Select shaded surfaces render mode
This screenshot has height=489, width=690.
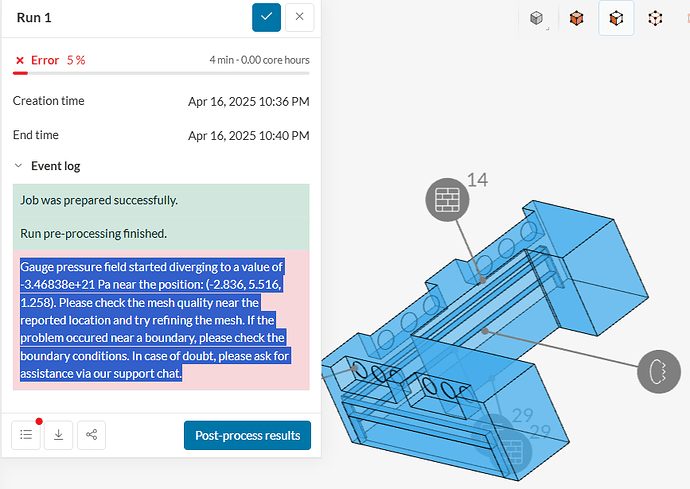(576, 18)
